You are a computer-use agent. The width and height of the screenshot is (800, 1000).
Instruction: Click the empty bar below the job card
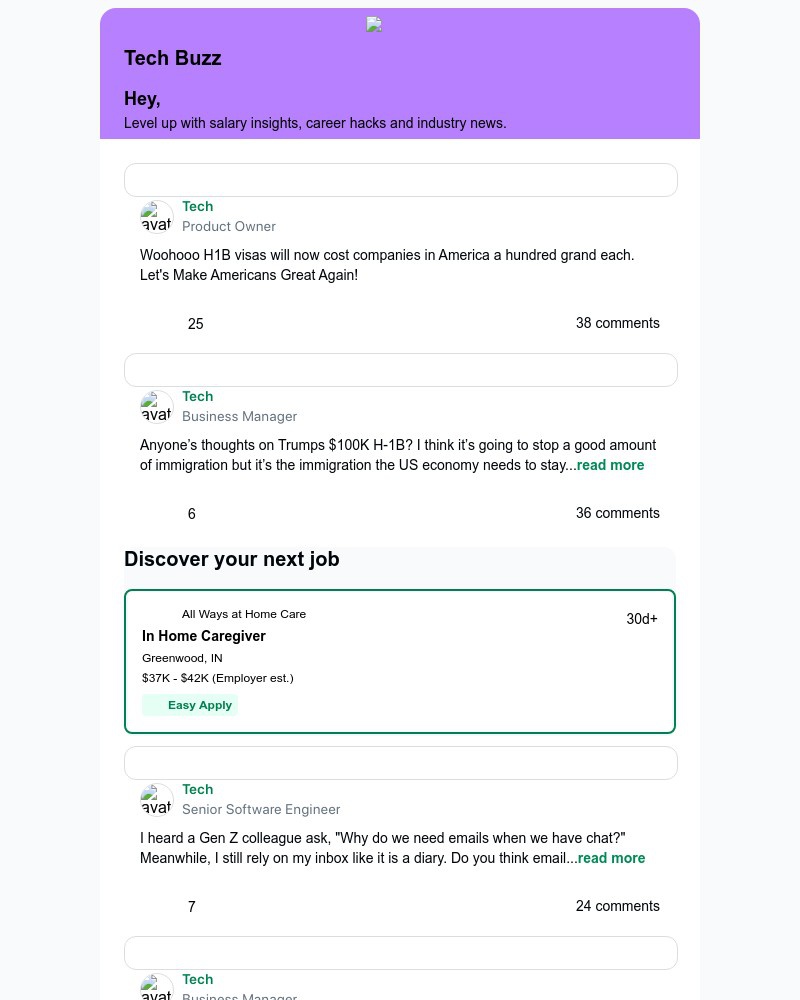pos(400,763)
